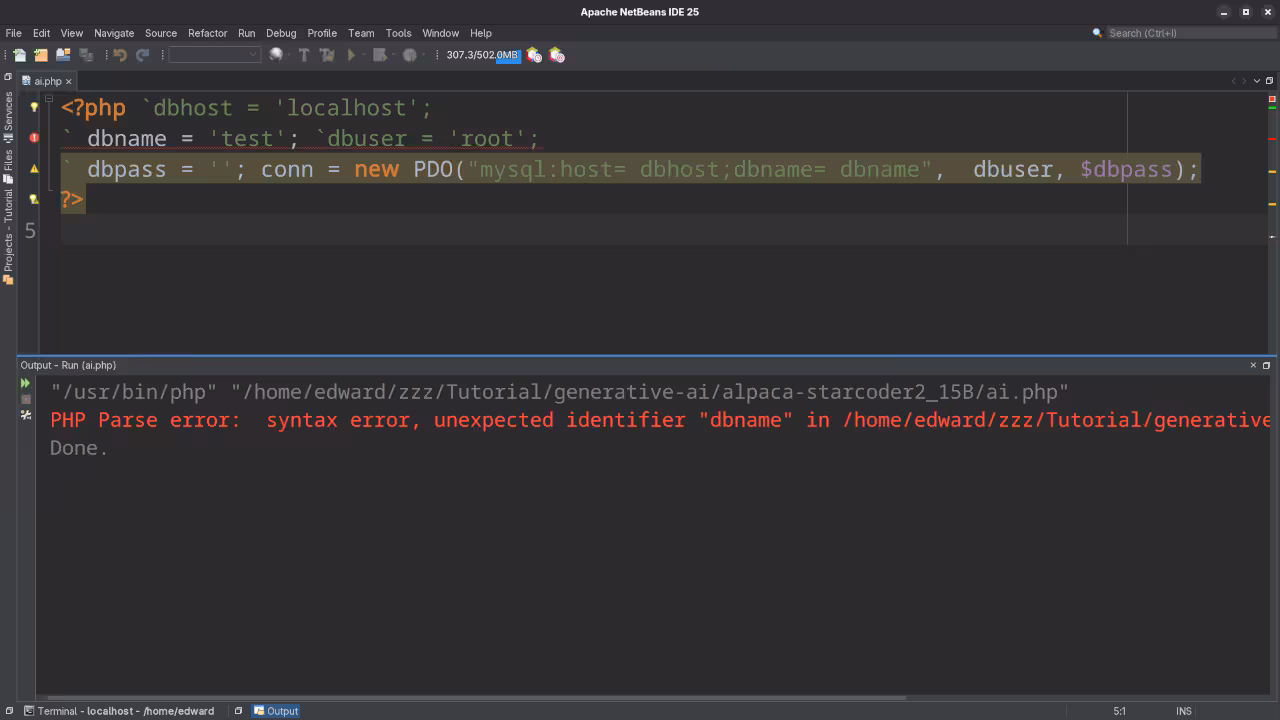
Task: Open the Profile menu
Action: (322, 33)
